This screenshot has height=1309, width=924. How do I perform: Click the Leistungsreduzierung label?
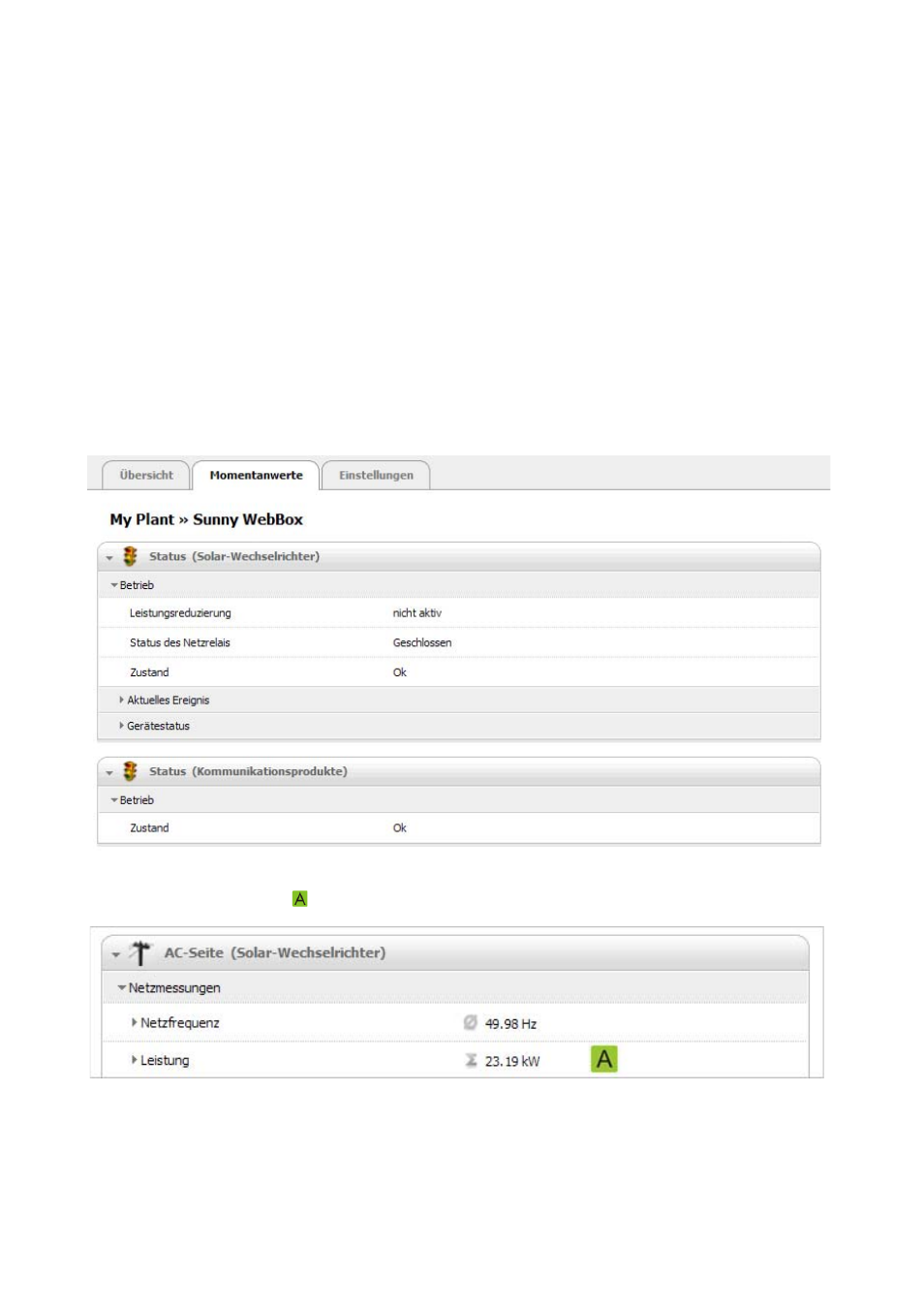point(180,613)
